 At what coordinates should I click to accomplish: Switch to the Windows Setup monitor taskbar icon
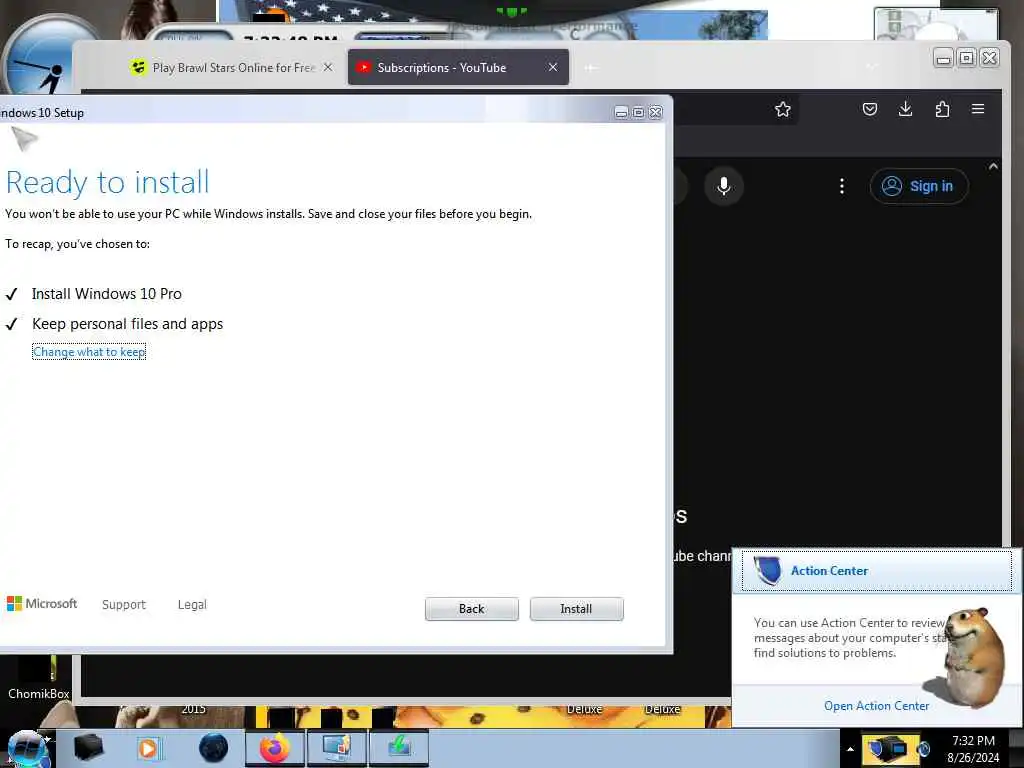pyautogui.click(x=336, y=748)
